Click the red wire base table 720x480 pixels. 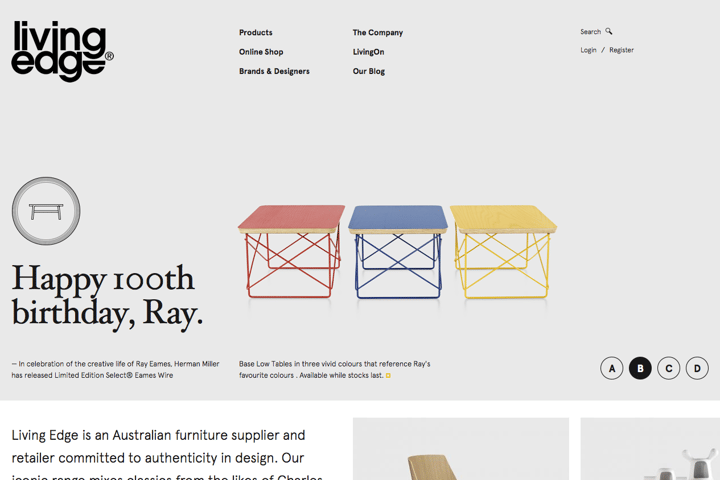click(x=291, y=252)
